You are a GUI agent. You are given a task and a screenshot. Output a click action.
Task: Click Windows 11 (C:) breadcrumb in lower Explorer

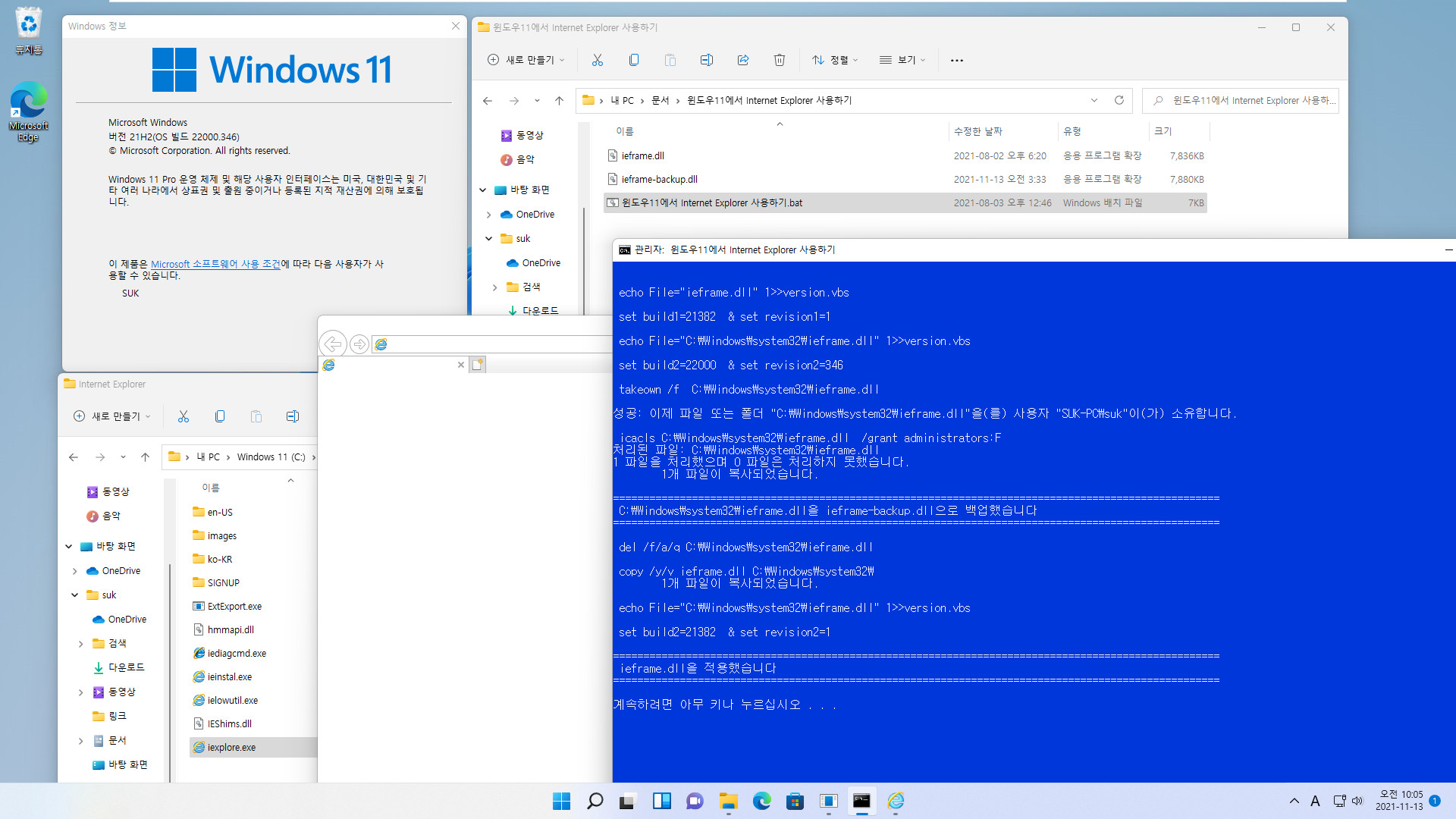(271, 457)
